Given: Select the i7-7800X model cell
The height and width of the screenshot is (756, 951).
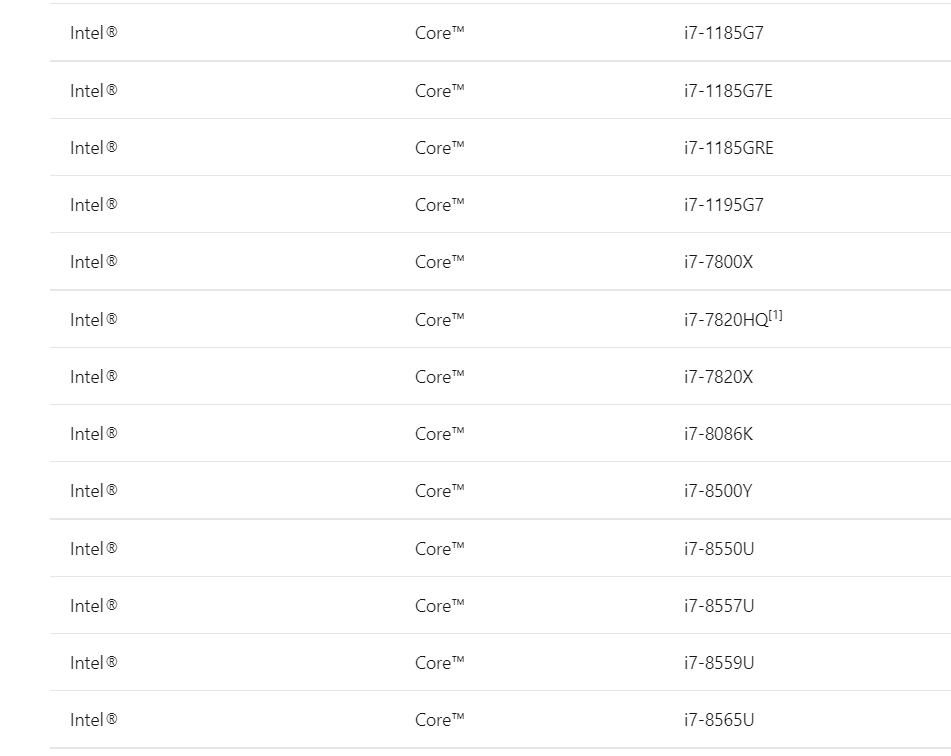Looking at the screenshot, I should [718, 262].
